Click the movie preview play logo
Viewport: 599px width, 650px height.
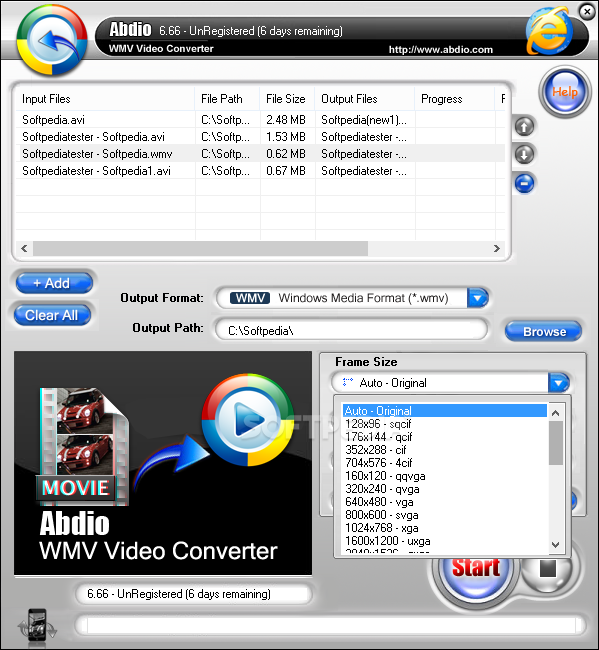coord(247,420)
